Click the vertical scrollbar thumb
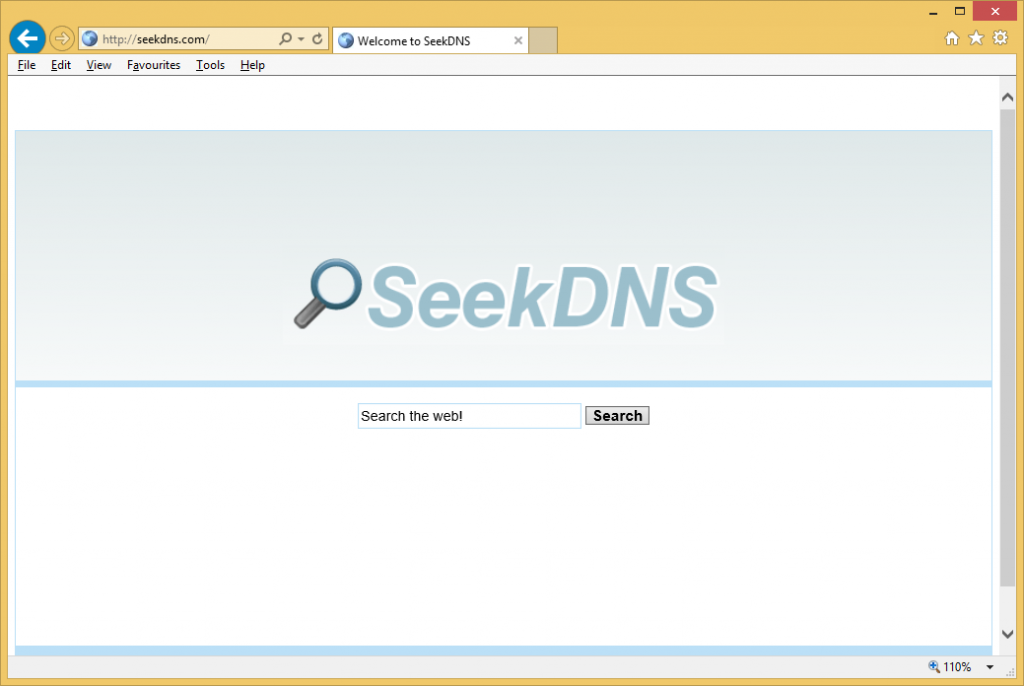Image resolution: width=1024 pixels, height=686 pixels. pos(1008,348)
